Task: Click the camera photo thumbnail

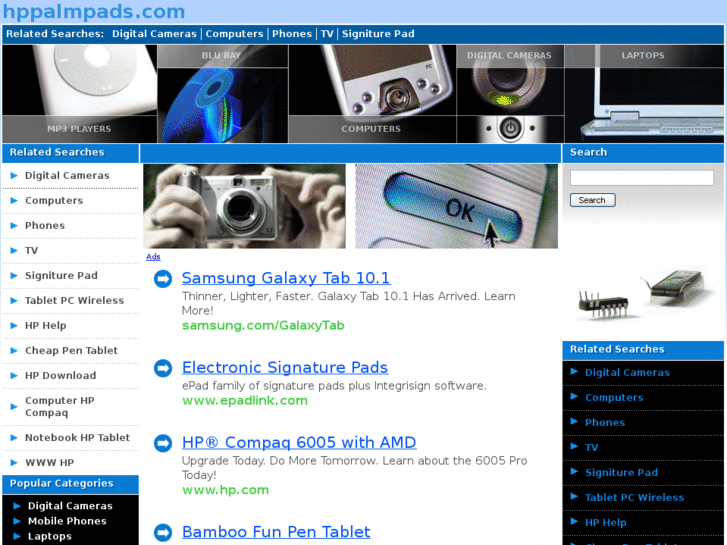Action: click(x=244, y=206)
